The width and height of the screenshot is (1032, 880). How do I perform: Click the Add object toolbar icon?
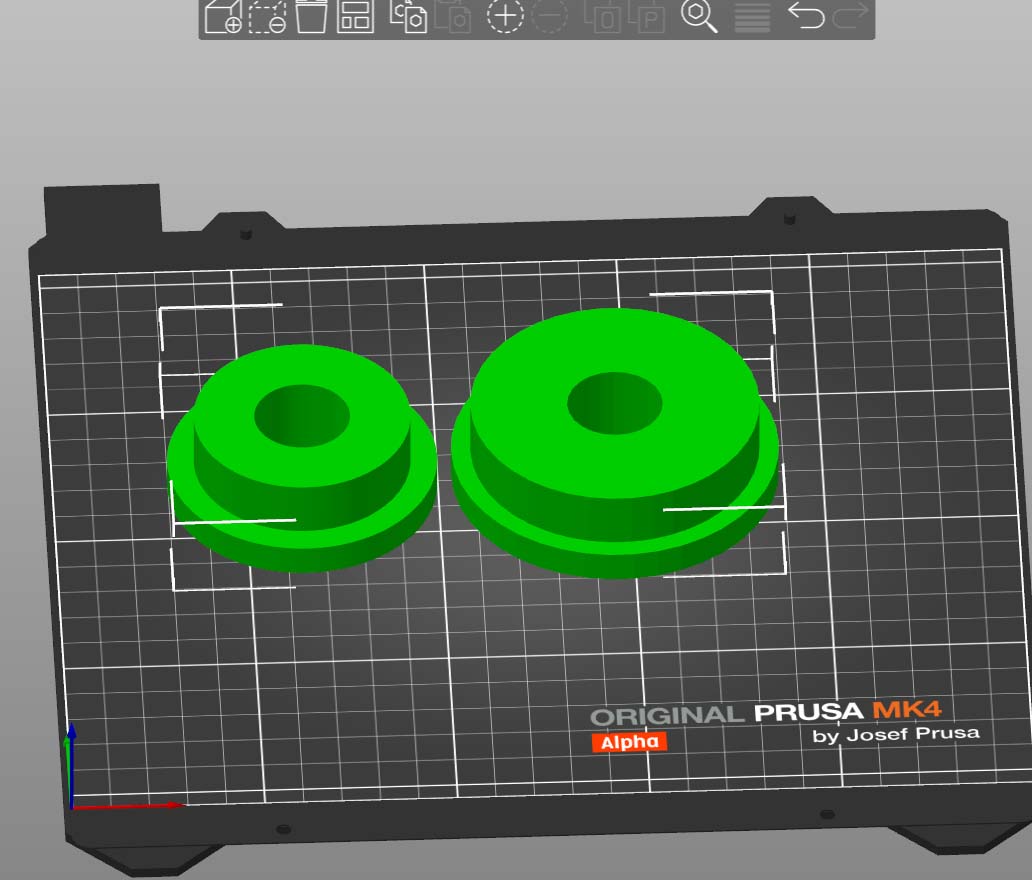click(x=223, y=16)
